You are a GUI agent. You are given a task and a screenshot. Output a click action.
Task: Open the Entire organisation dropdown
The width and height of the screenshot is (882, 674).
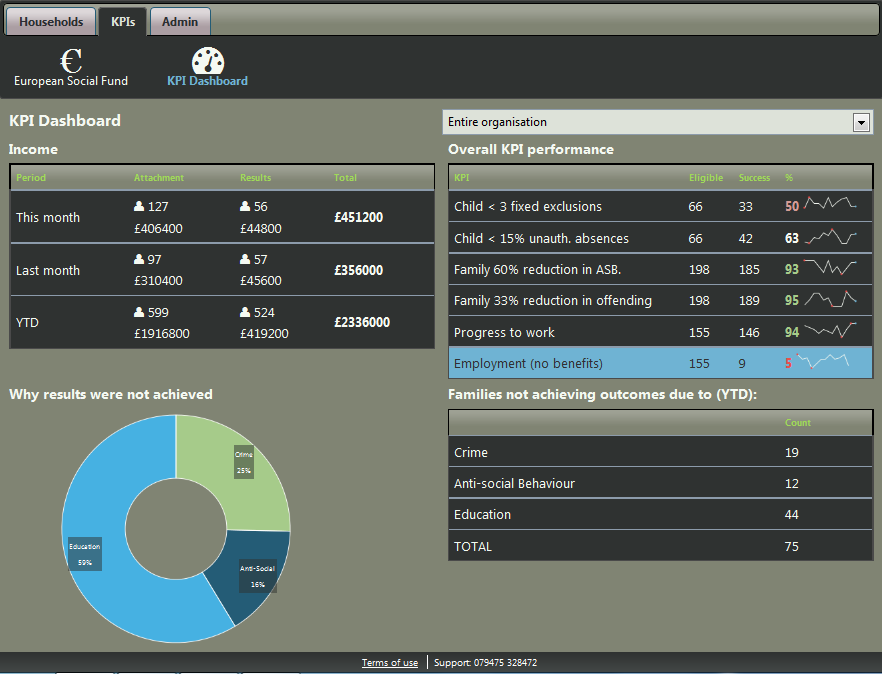(650, 122)
